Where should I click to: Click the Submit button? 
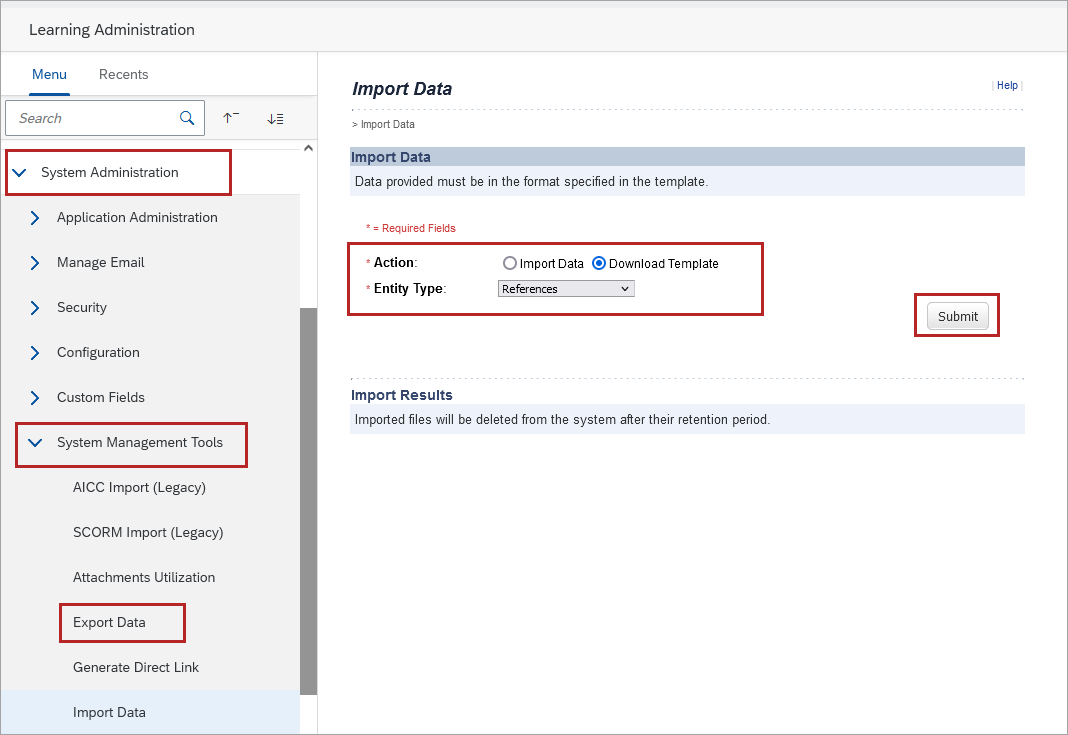956,315
